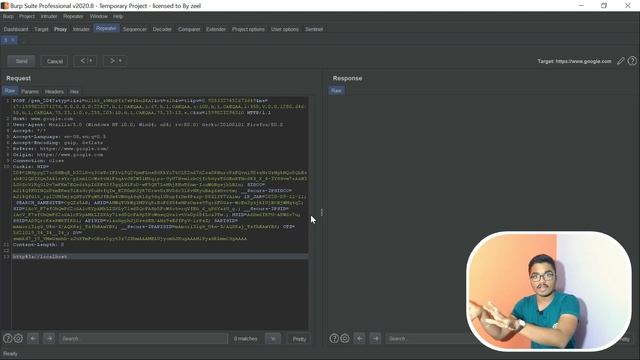640x360 pixels.
Task: Switch to the Sequencer tab
Action: click(x=135, y=29)
